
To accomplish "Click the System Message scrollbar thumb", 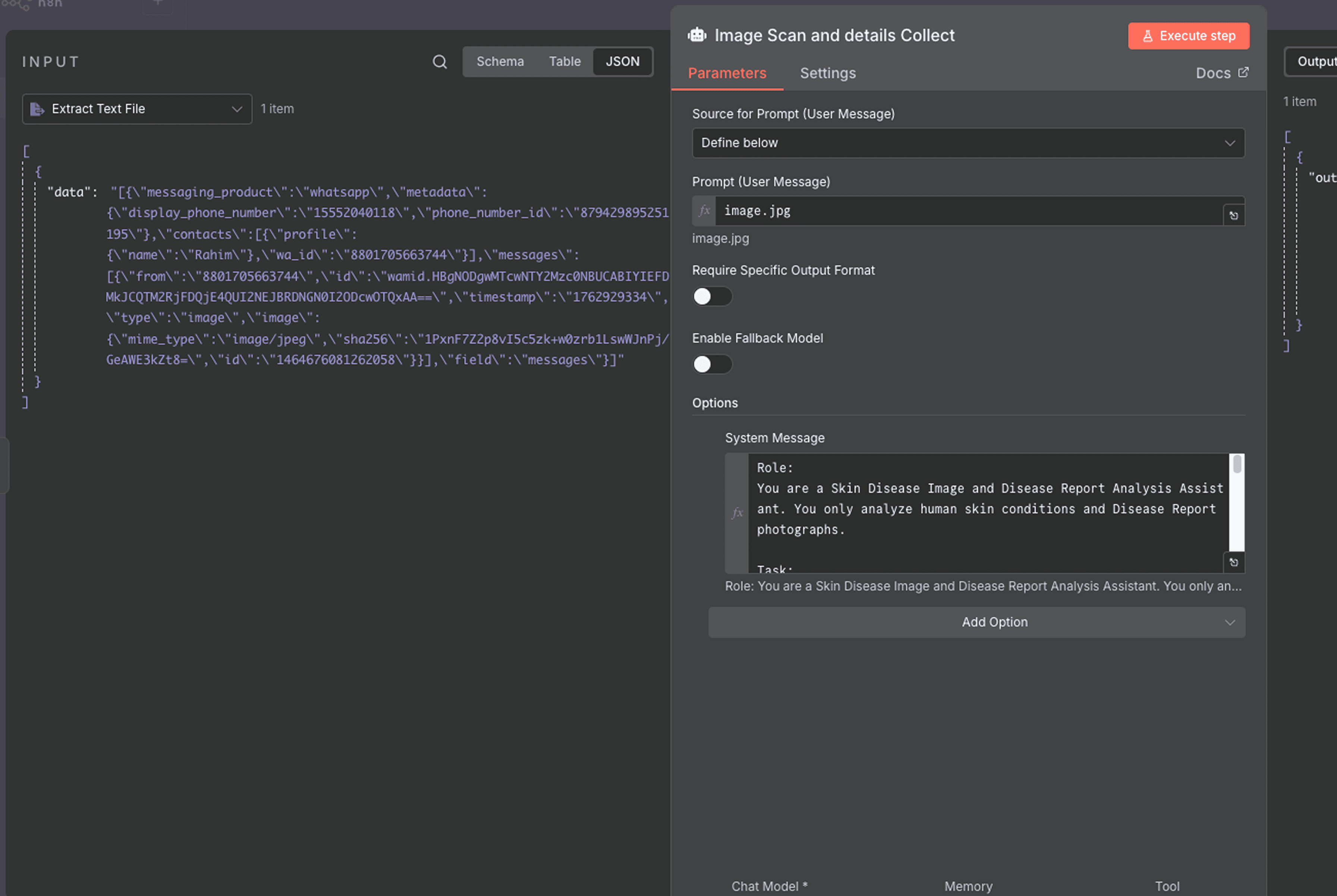I will pos(1236,464).
